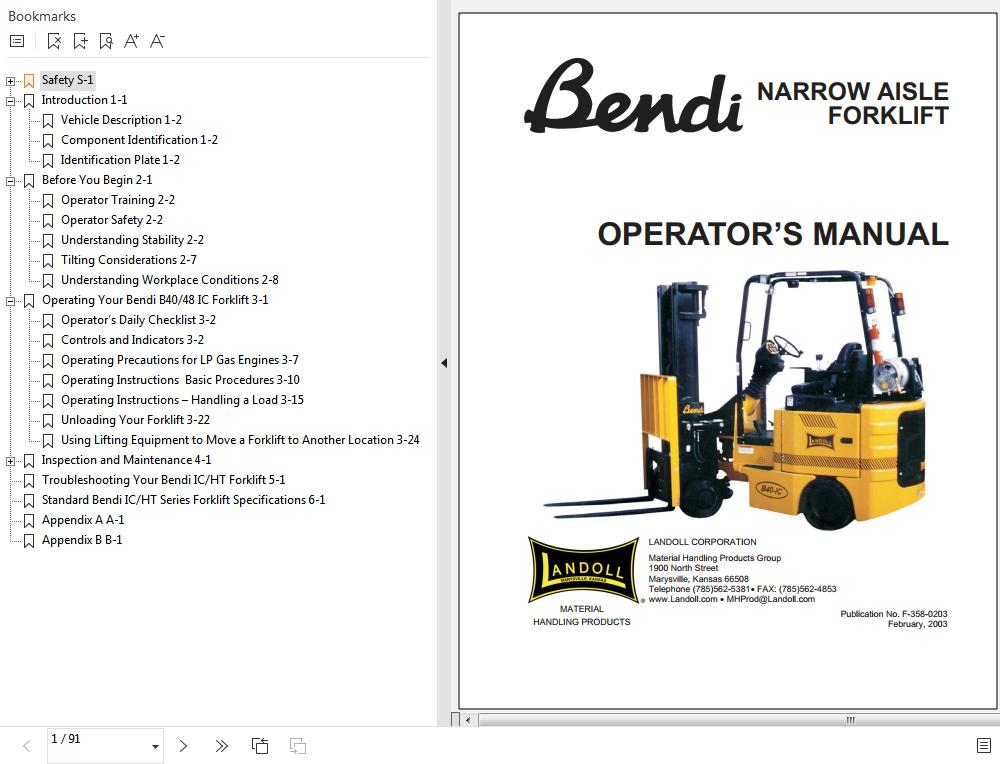Click the Appendix A bookmark ribbon icon

29,521
